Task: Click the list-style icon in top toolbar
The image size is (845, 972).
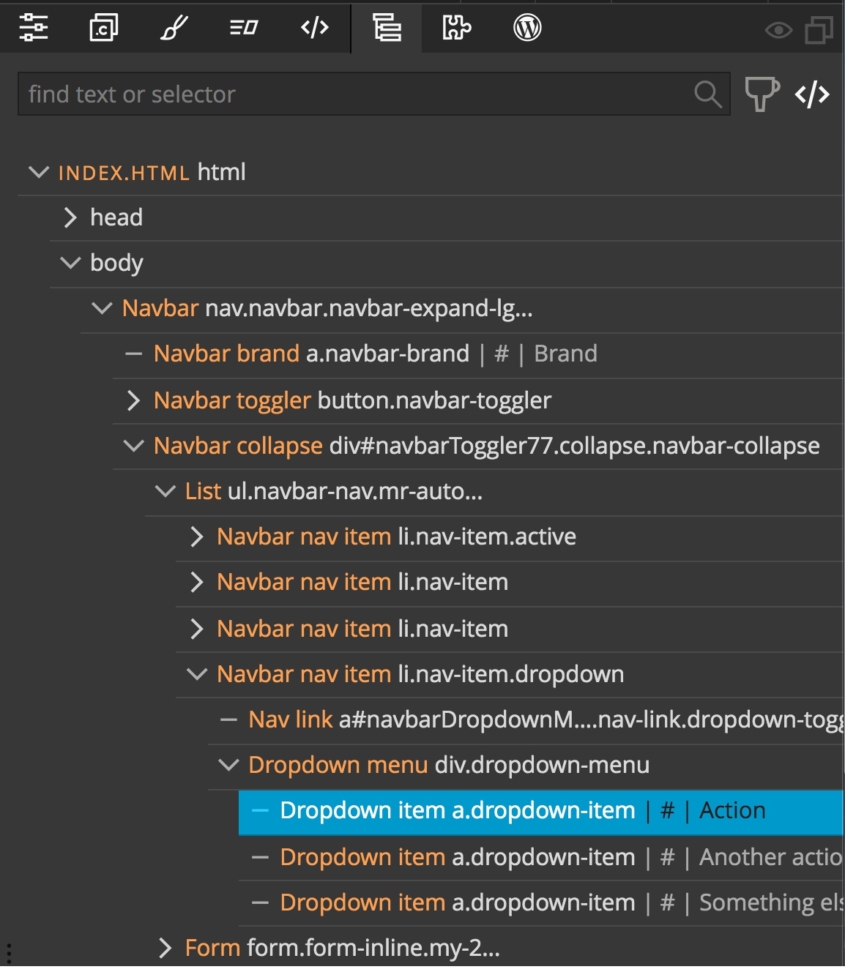Action: tap(241, 28)
